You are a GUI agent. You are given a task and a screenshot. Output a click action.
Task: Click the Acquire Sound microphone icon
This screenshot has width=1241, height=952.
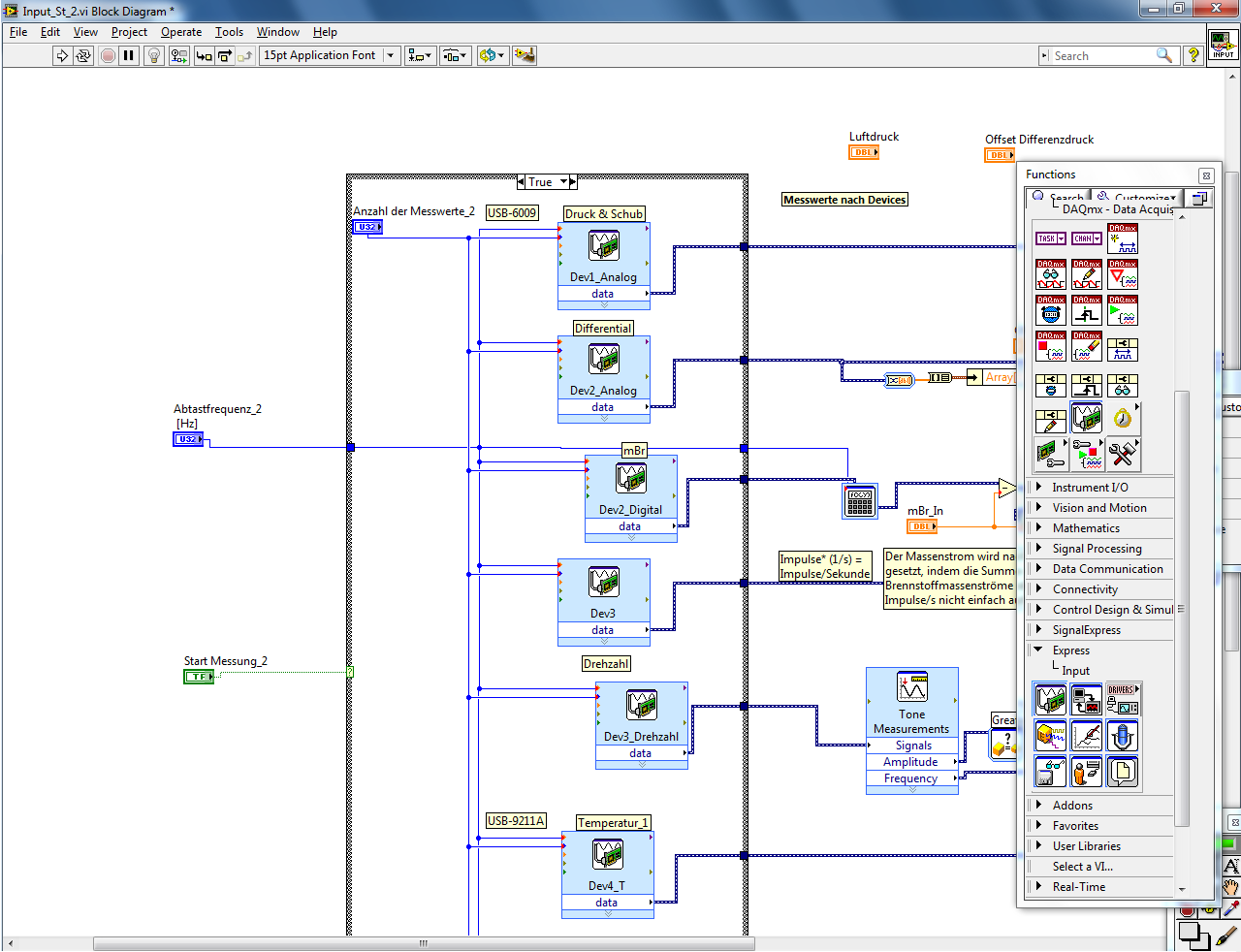(x=1123, y=736)
